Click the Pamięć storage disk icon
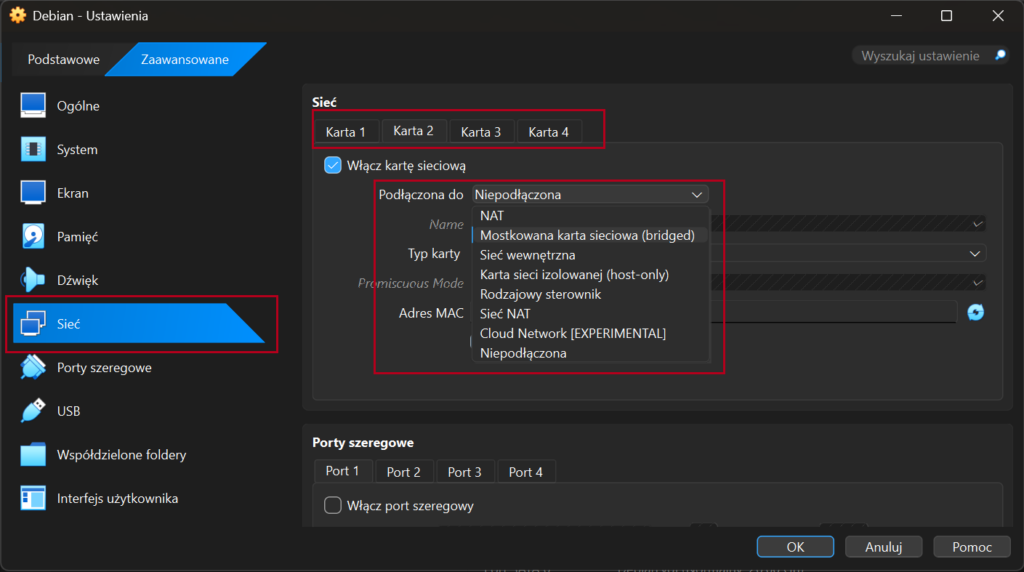The height and width of the screenshot is (572, 1024). point(33,237)
